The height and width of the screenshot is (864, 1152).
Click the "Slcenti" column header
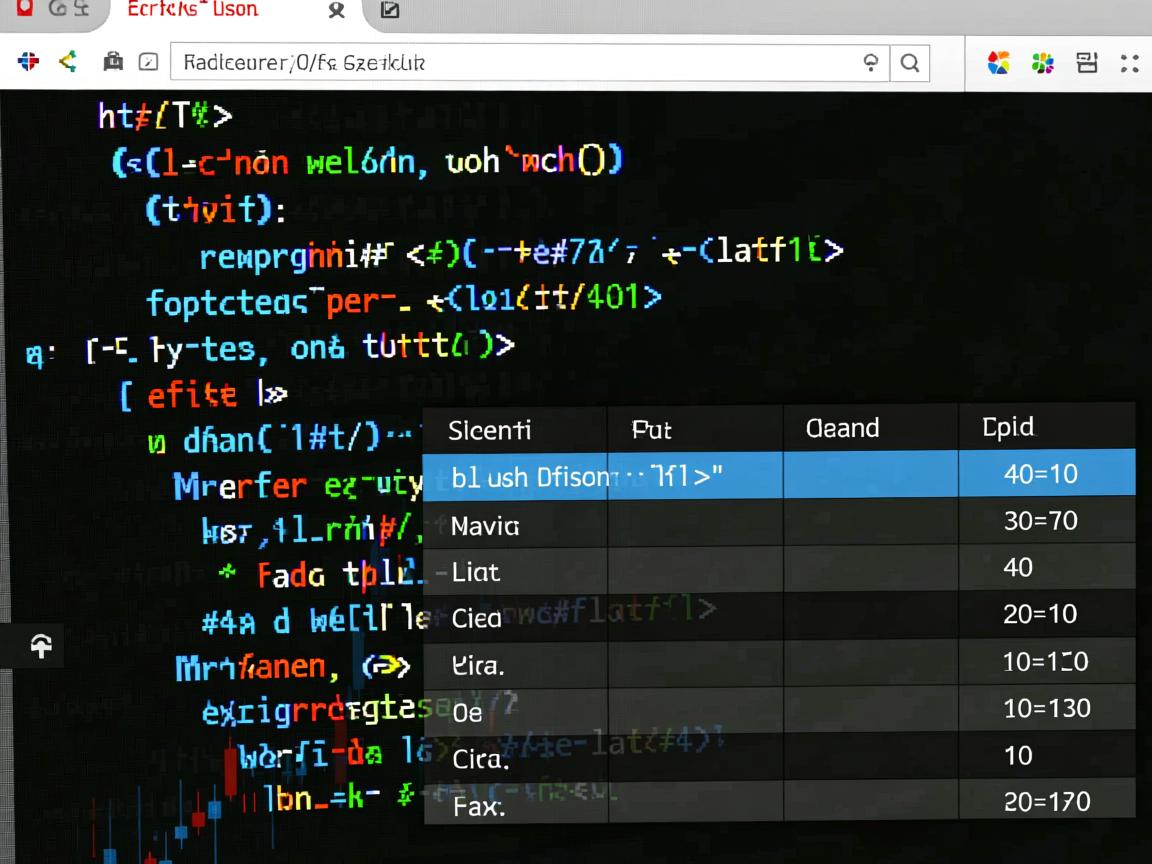pos(490,430)
